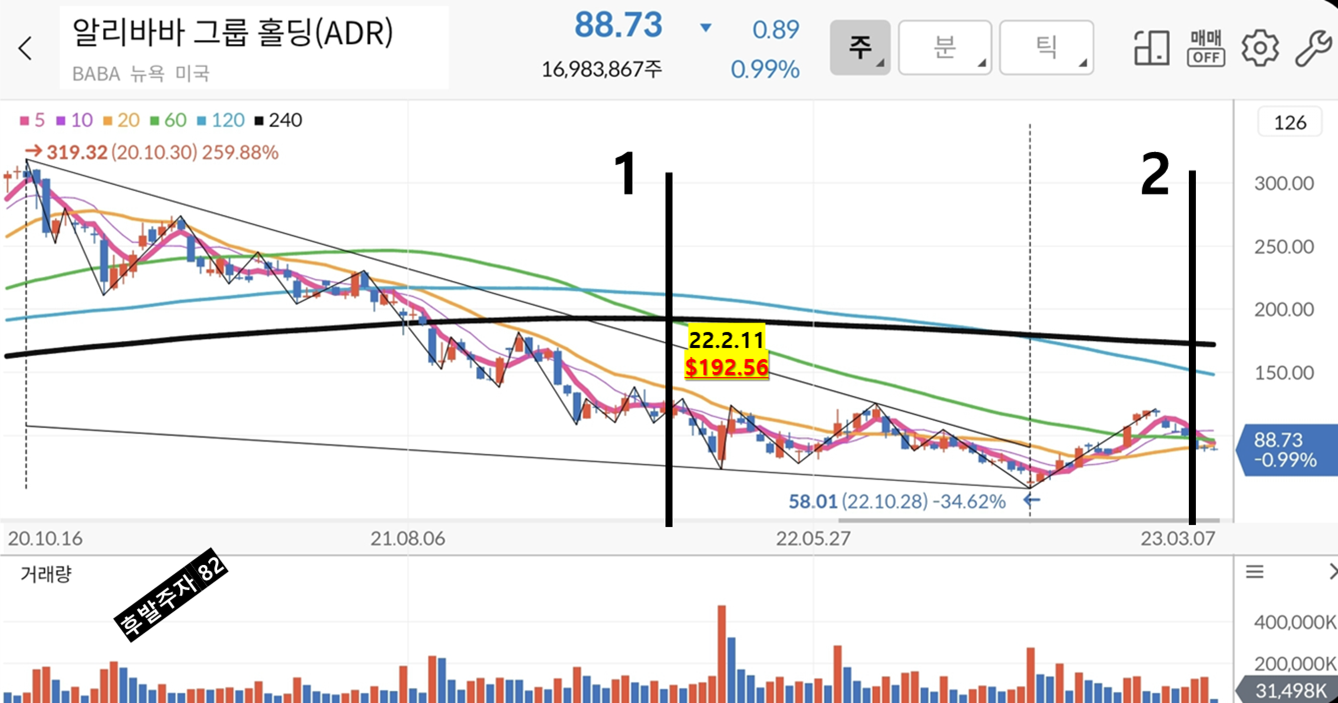Screen dimensions: 1338x703
Task: Go back with the left arrow
Action: (x=25, y=48)
